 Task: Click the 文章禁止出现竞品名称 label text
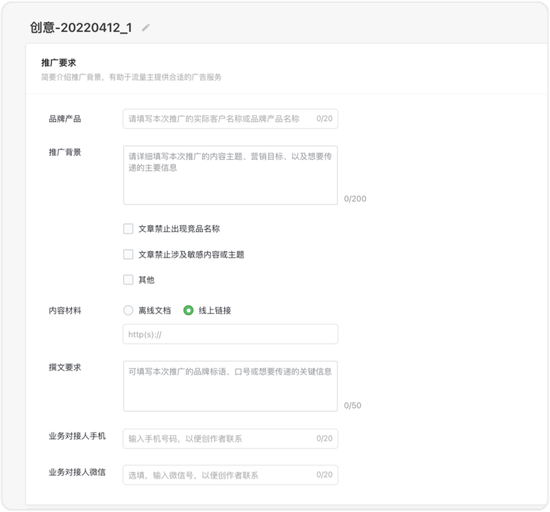pyautogui.click(x=179, y=229)
